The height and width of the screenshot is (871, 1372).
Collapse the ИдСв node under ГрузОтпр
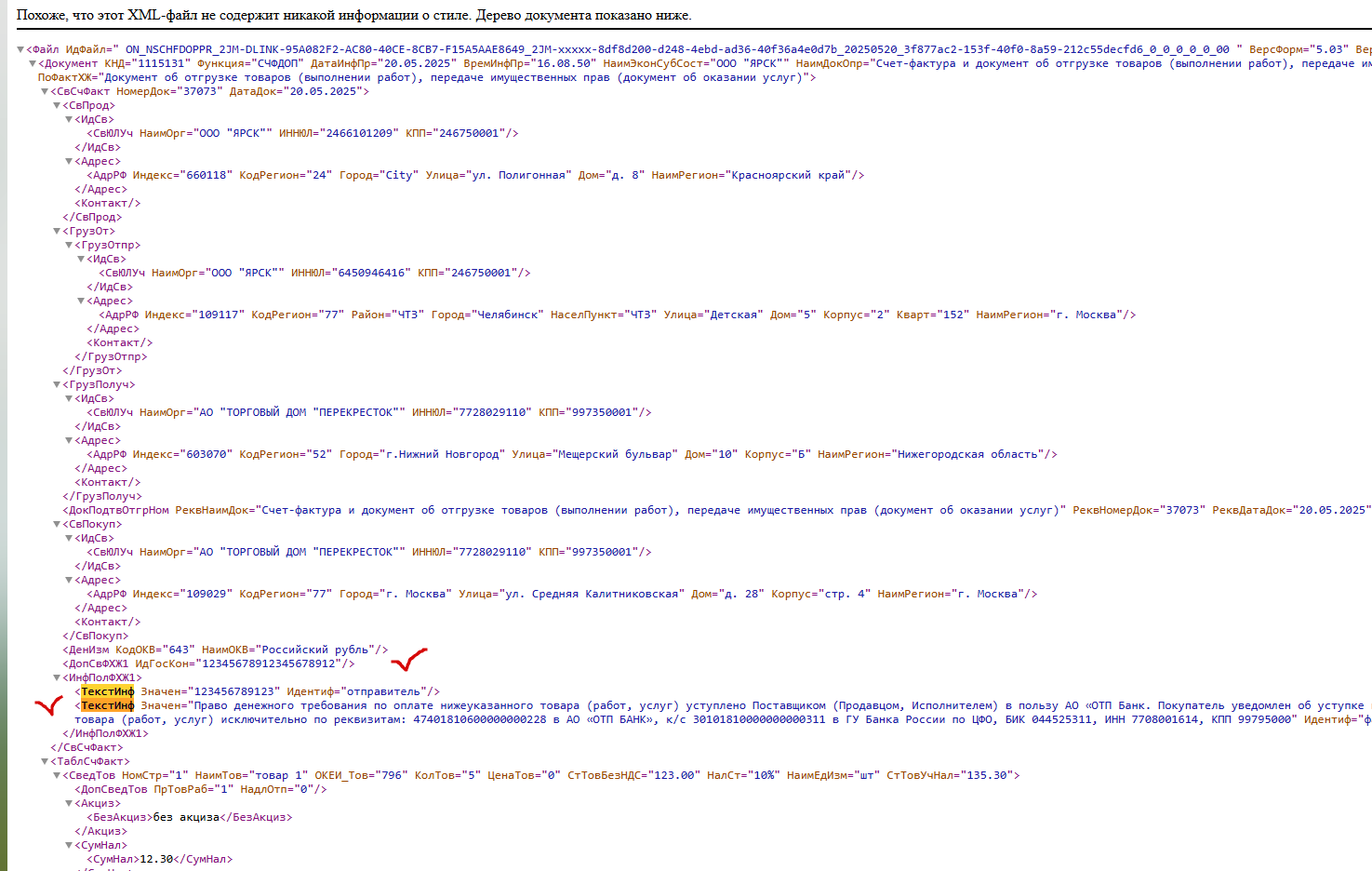coord(81,259)
